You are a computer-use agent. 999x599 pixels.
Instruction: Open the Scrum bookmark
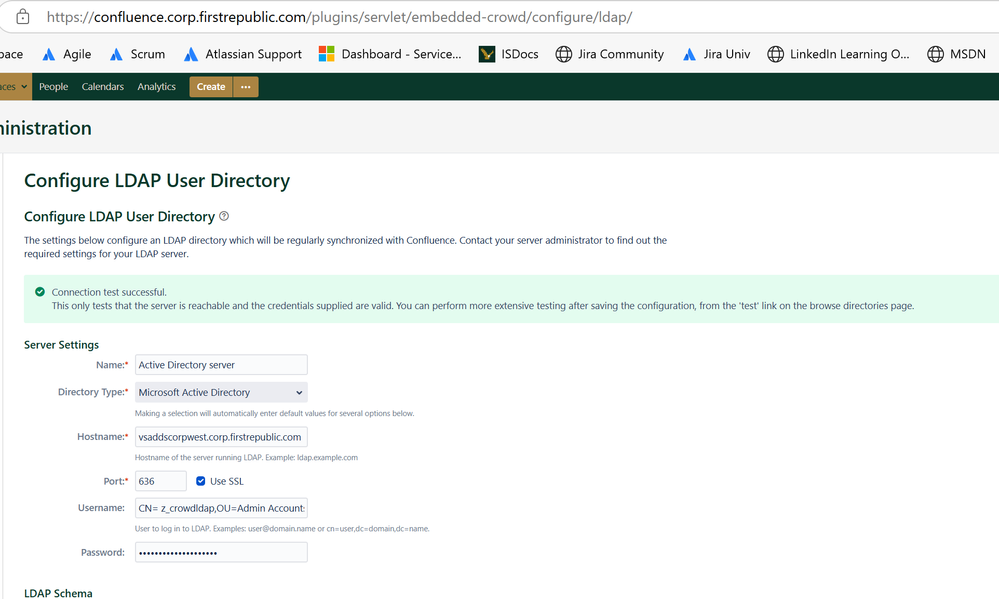(137, 54)
